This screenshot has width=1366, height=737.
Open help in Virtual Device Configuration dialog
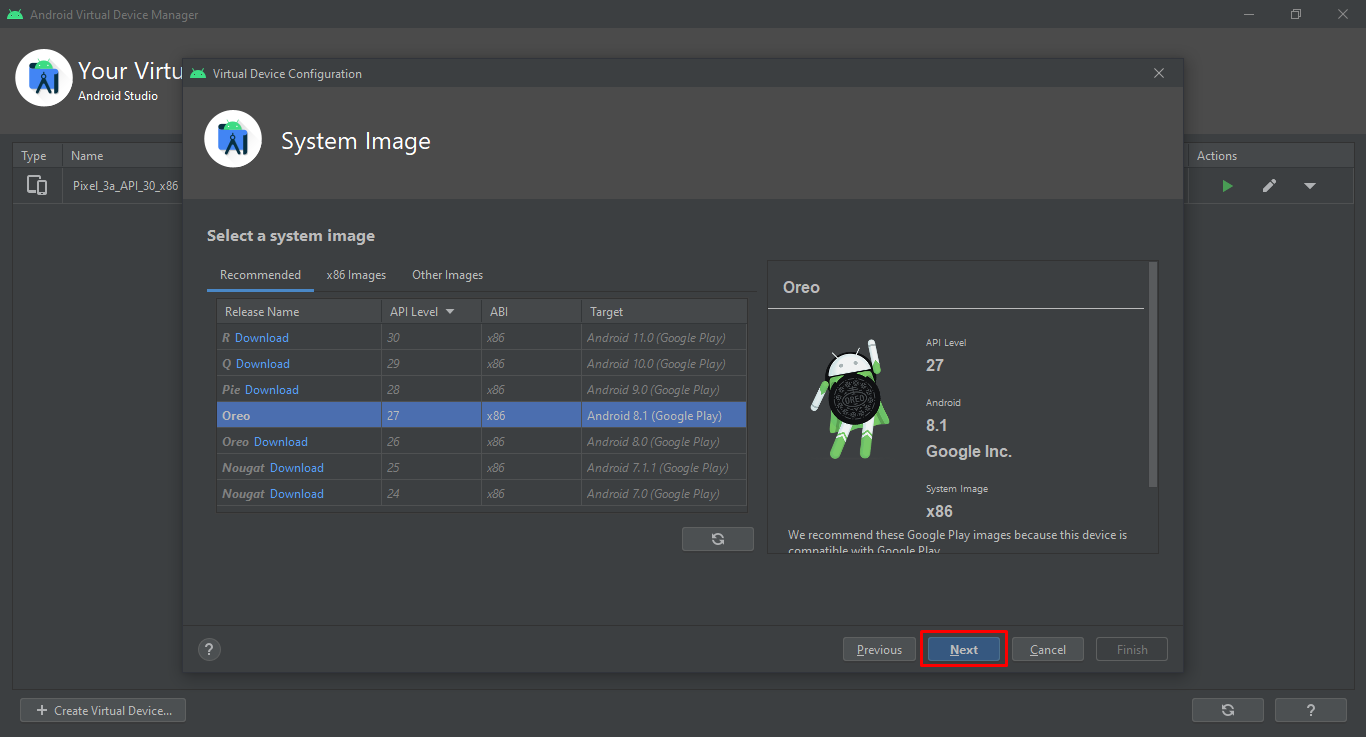209,649
